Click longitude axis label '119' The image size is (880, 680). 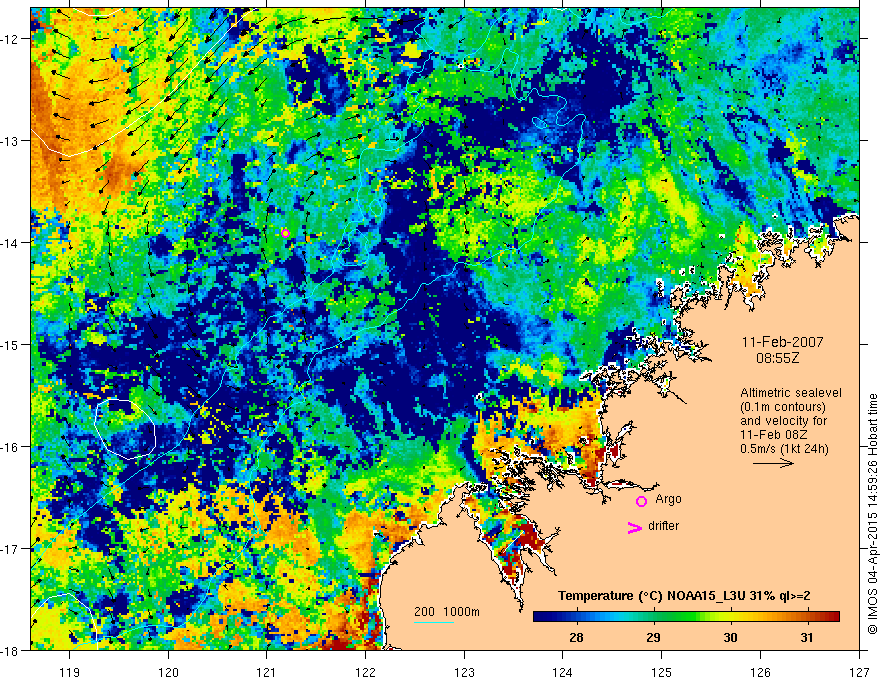[x=70, y=672]
